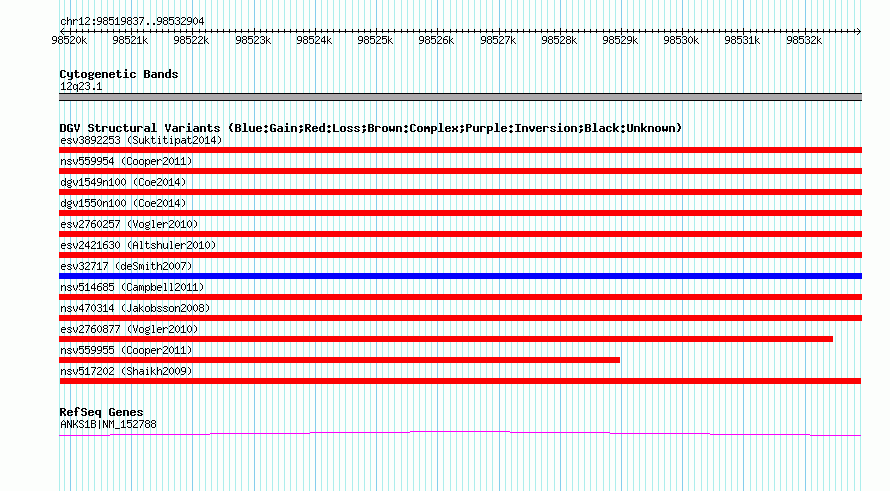Viewport: 890px width, 491px height.
Task: Click the magenta ANKS1B gene track line
Action: pos(460,434)
